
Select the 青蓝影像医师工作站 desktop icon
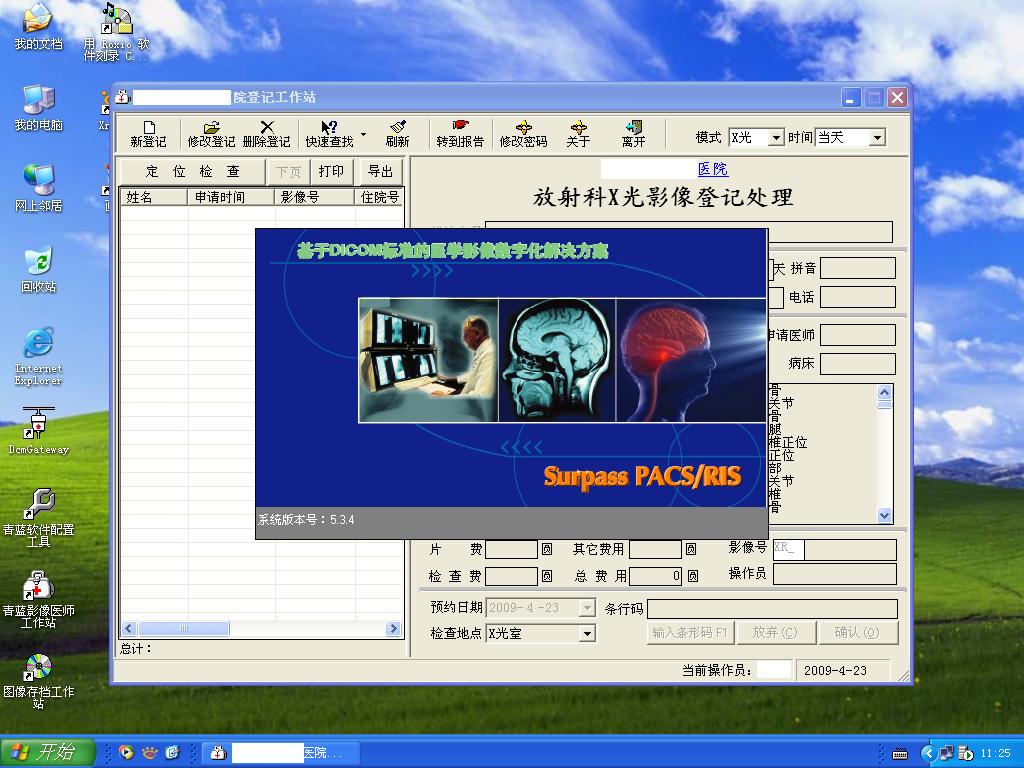(x=39, y=598)
